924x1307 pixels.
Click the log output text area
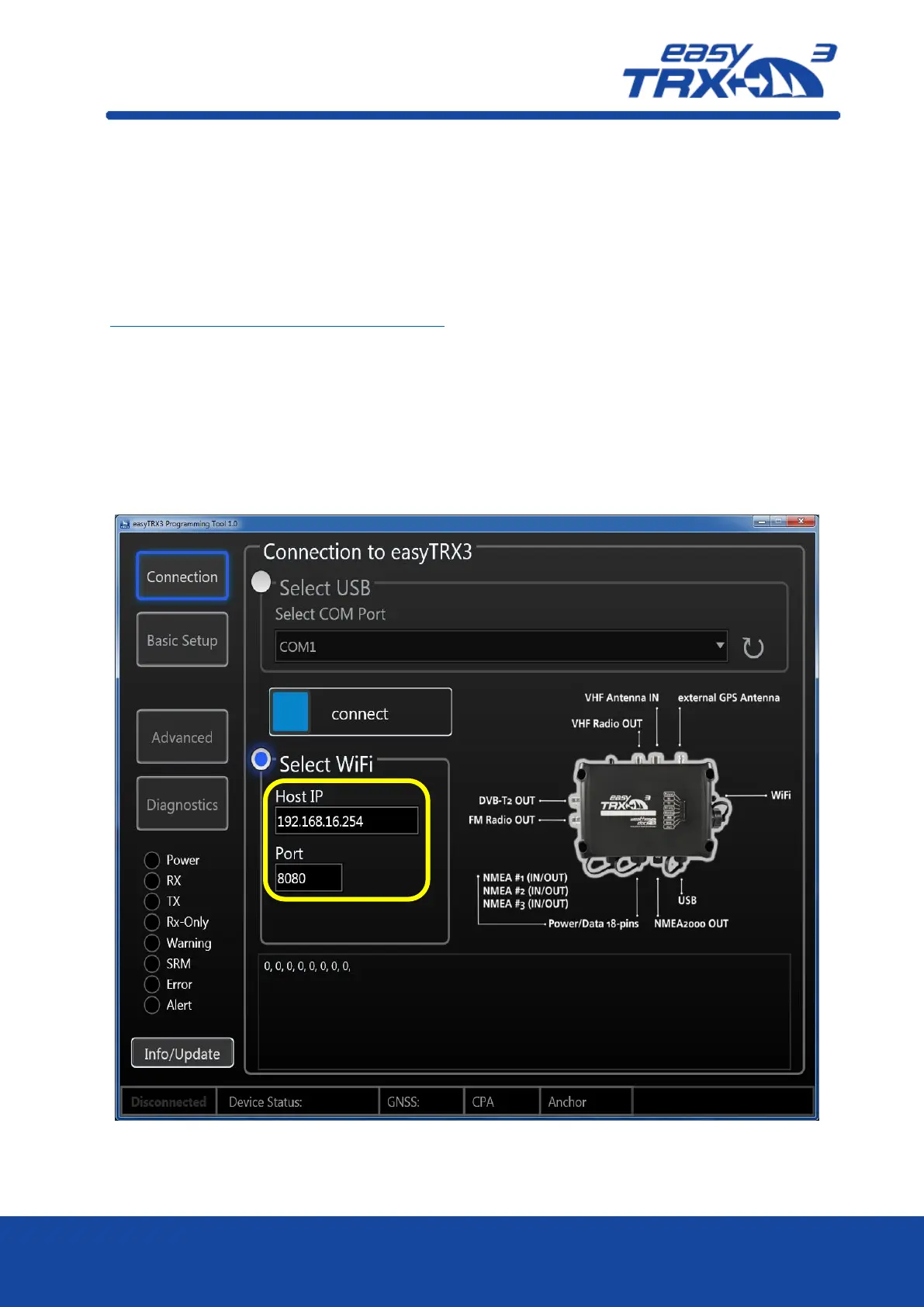(524, 1011)
